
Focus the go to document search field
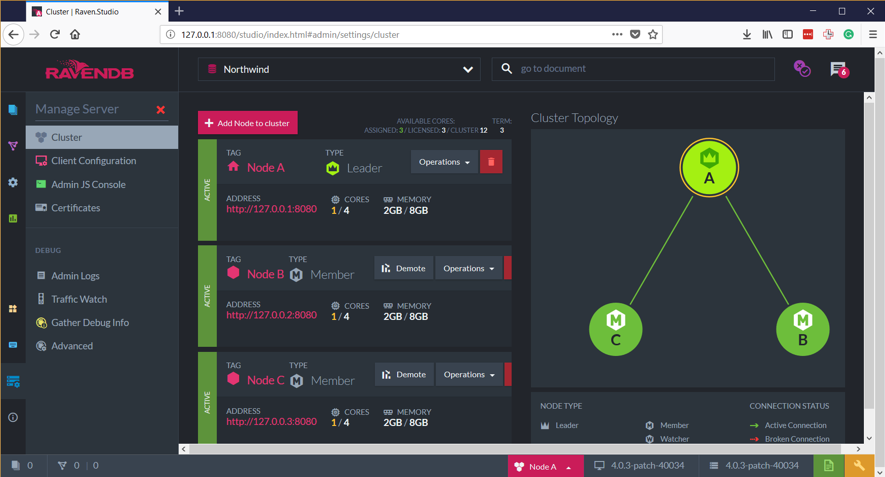pyautogui.click(x=633, y=69)
